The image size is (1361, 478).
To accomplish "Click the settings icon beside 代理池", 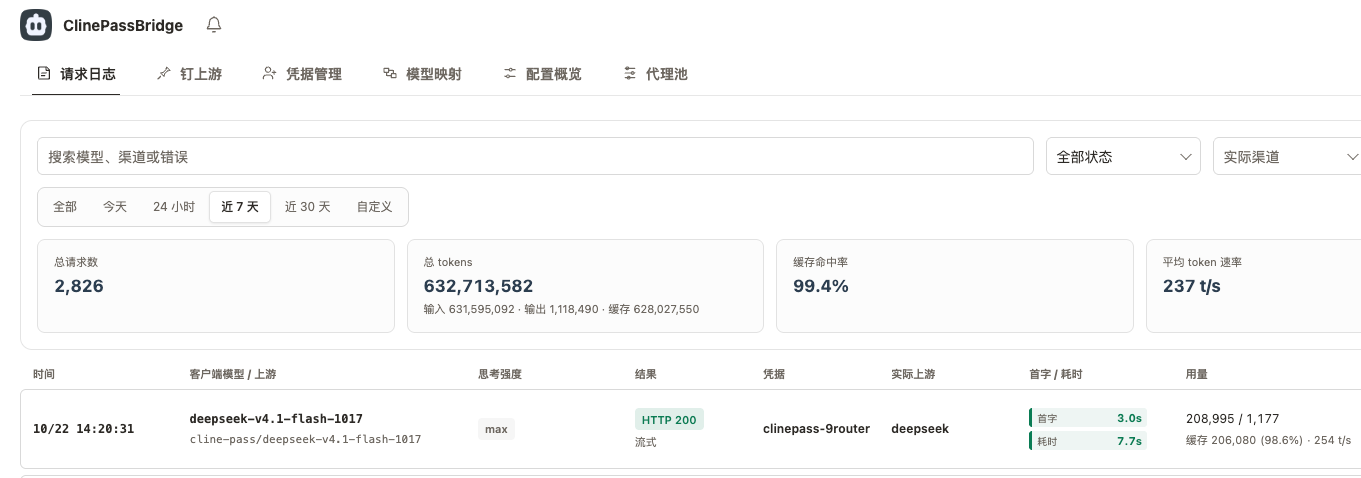I will [630, 73].
